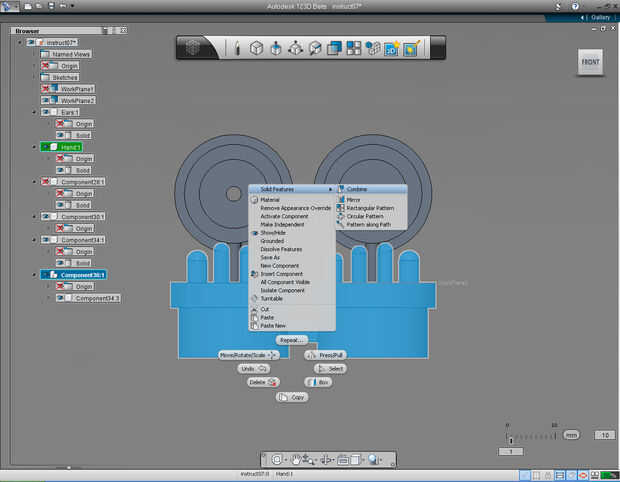Select Activate Component in context menu

[x=292, y=216]
